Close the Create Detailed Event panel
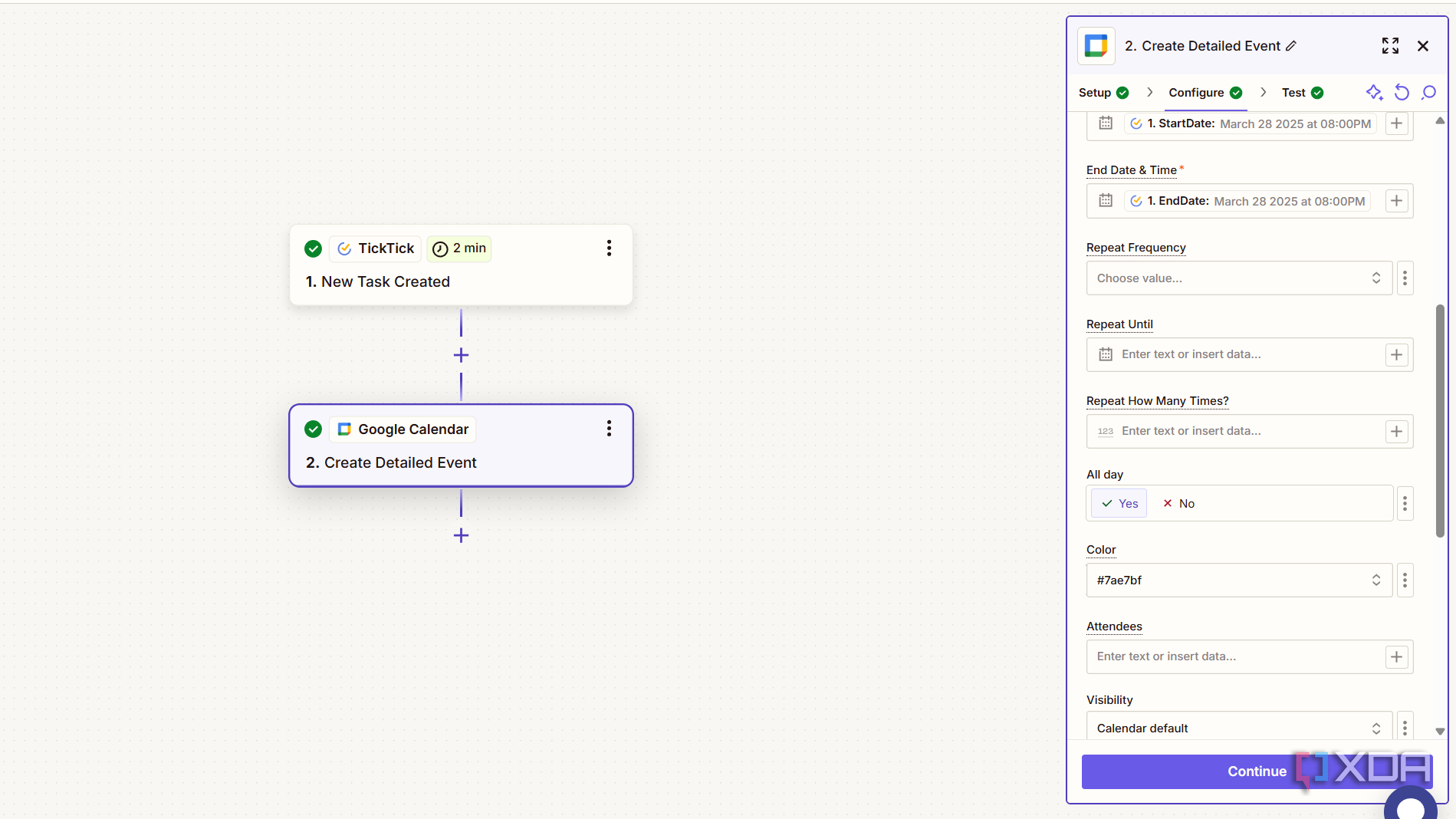Image resolution: width=1456 pixels, height=819 pixels. (x=1423, y=46)
